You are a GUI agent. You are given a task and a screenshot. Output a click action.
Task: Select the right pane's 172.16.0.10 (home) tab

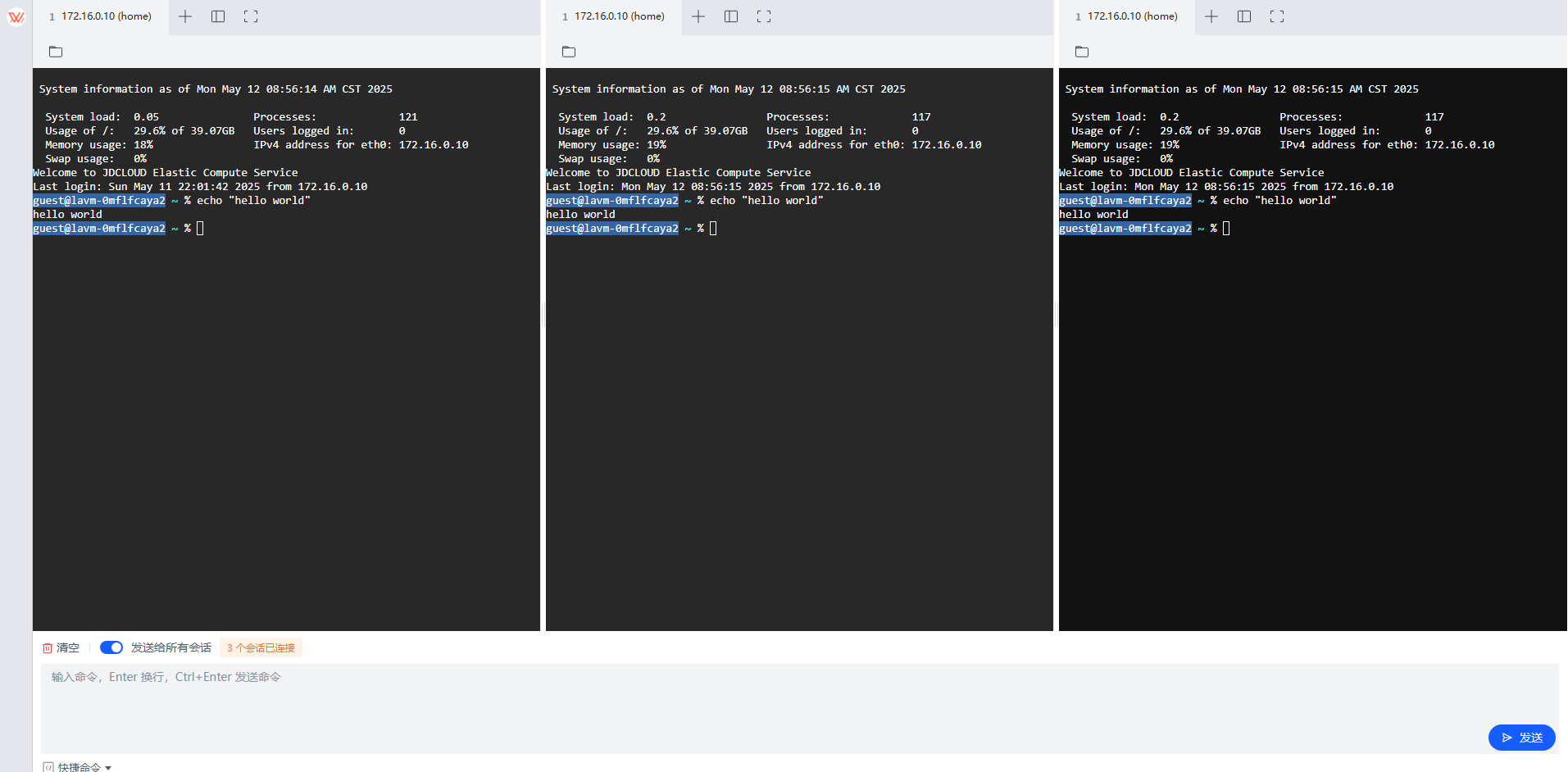point(1126,16)
